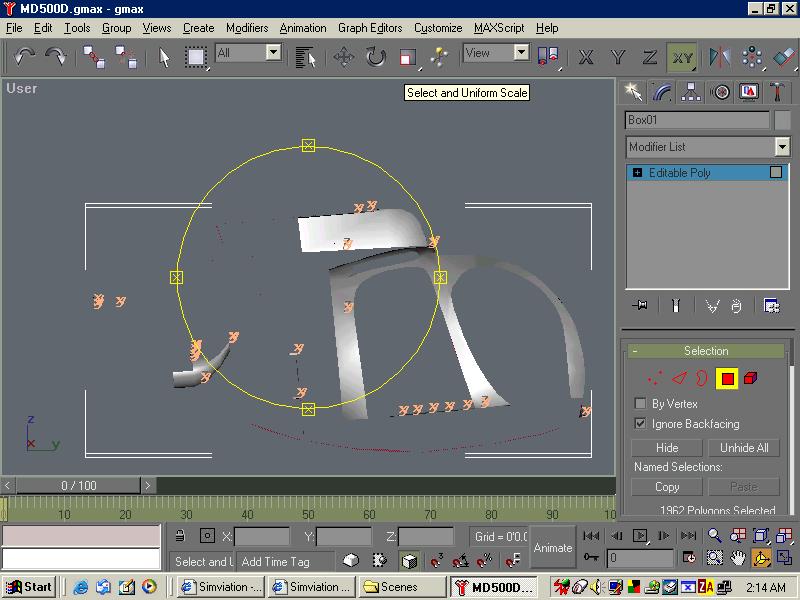This screenshot has width=800, height=600.
Task: Open the Modifier List dropdown
Action: [x=781, y=147]
